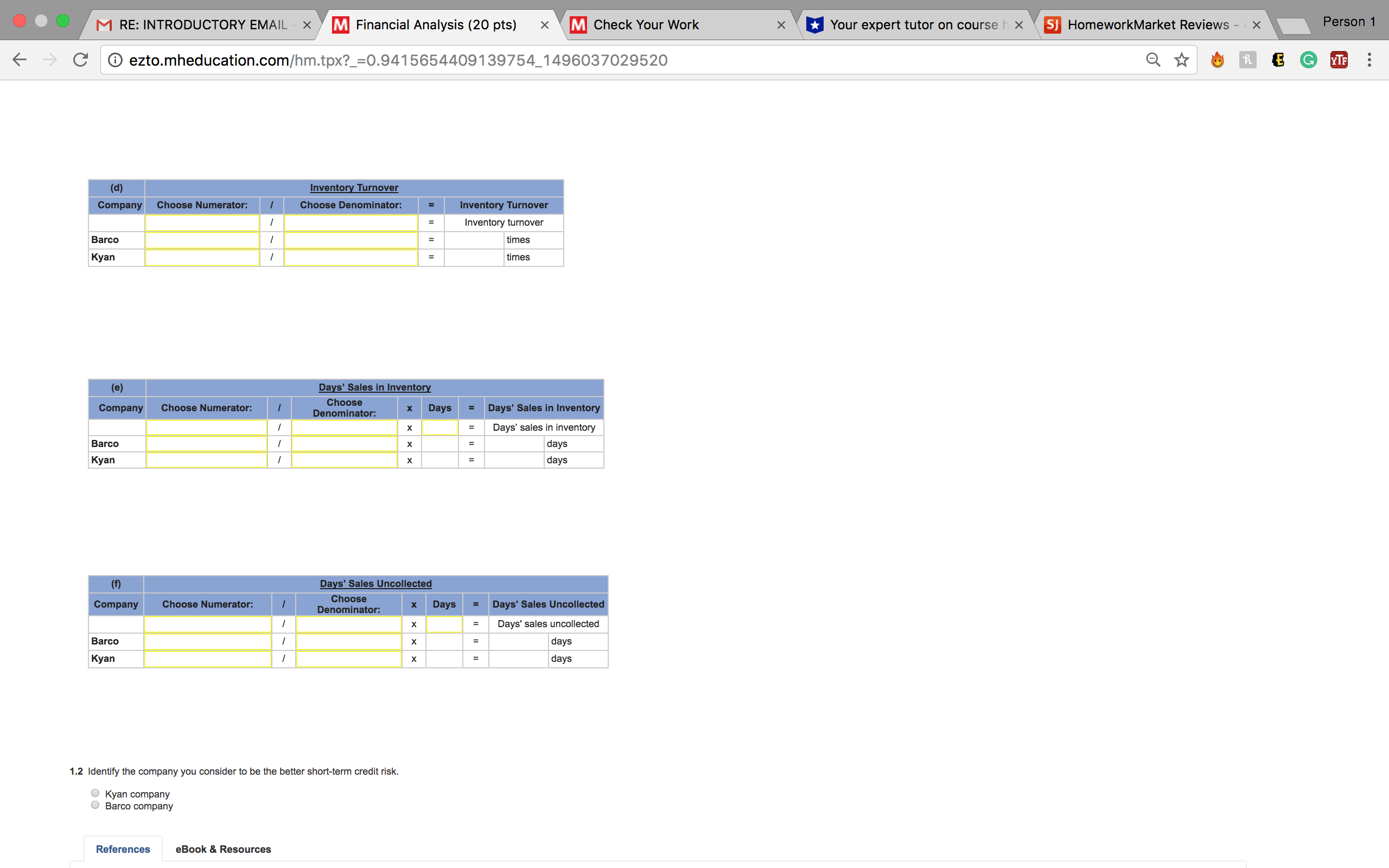Click the magnifier zoom icon in toolbar

pyautogui.click(x=1152, y=60)
